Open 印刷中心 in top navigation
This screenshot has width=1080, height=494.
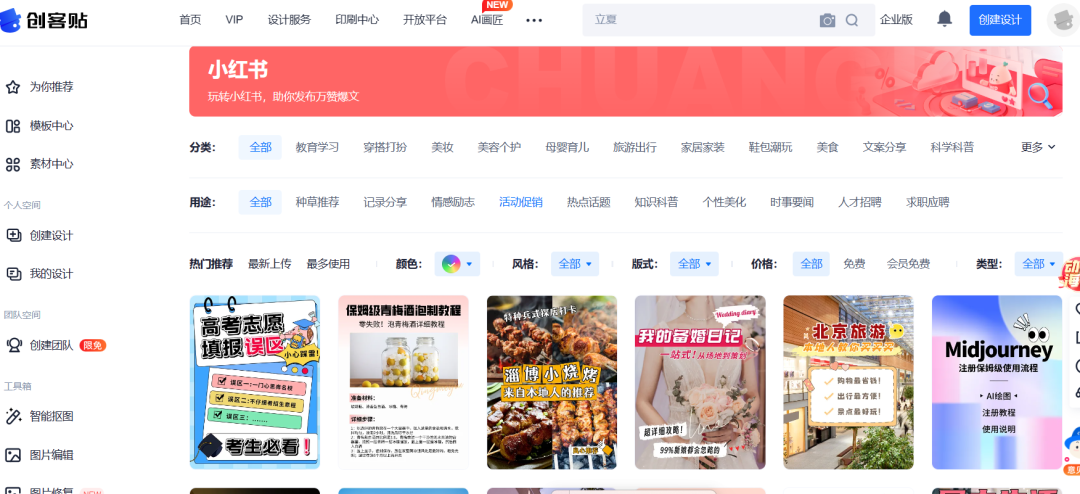357,20
